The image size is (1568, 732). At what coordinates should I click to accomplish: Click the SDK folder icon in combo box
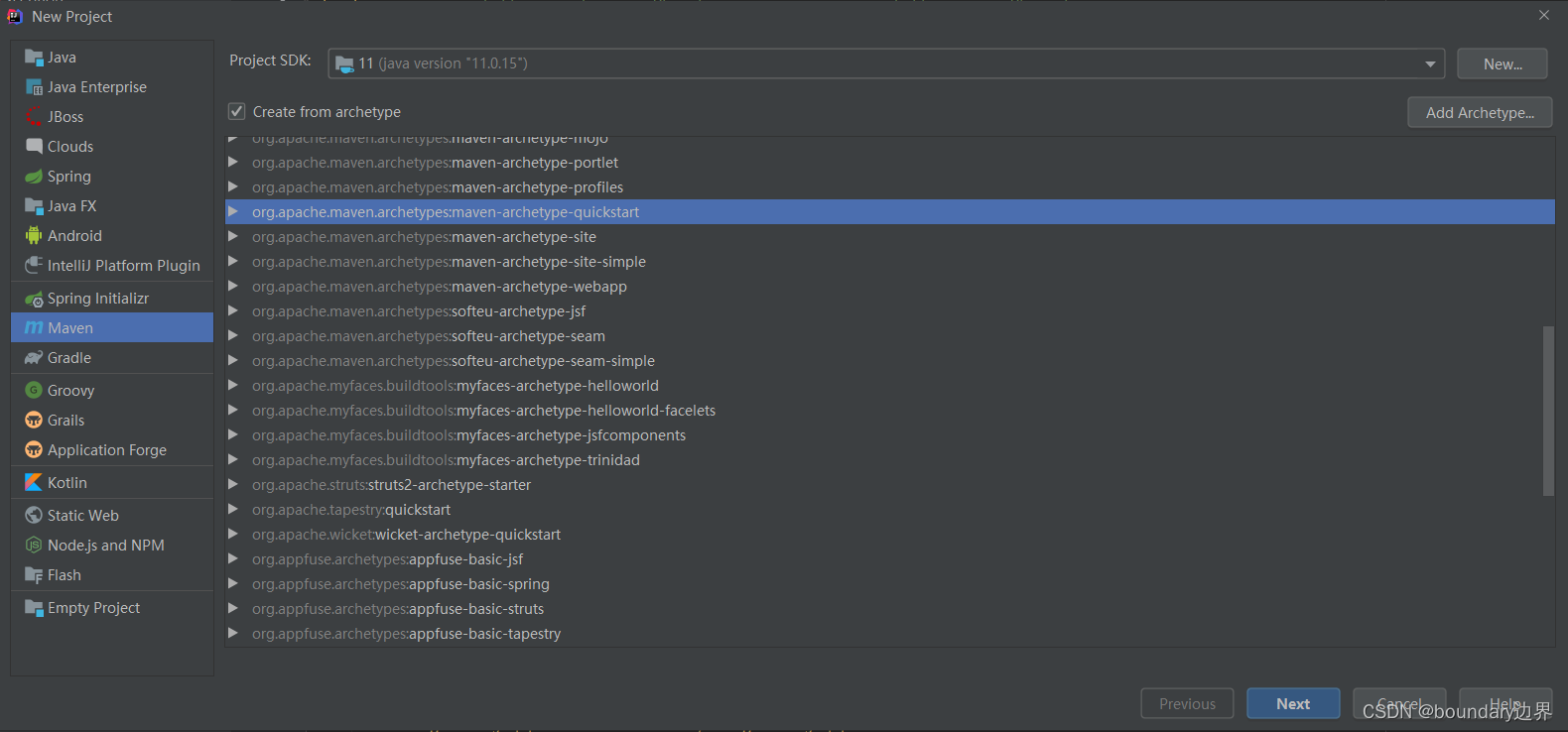pyautogui.click(x=344, y=63)
